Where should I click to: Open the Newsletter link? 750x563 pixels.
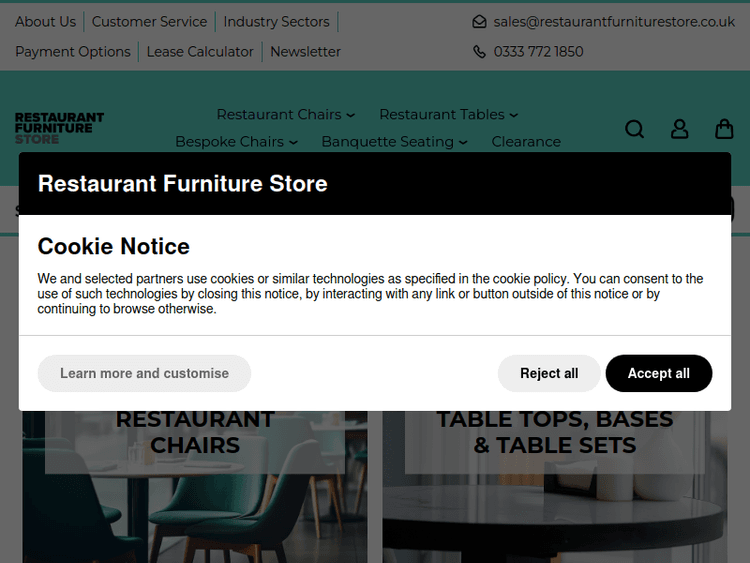click(305, 52)
